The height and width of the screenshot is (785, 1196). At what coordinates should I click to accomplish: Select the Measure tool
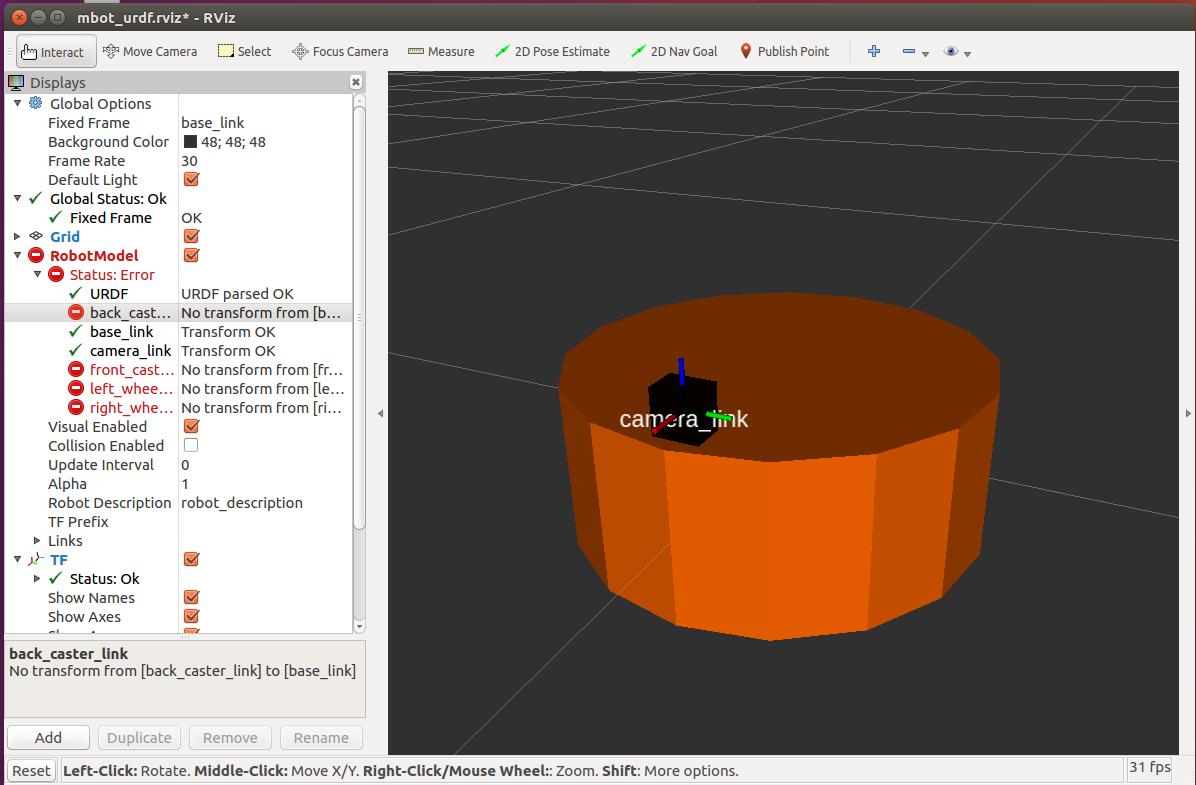(440, 51)
